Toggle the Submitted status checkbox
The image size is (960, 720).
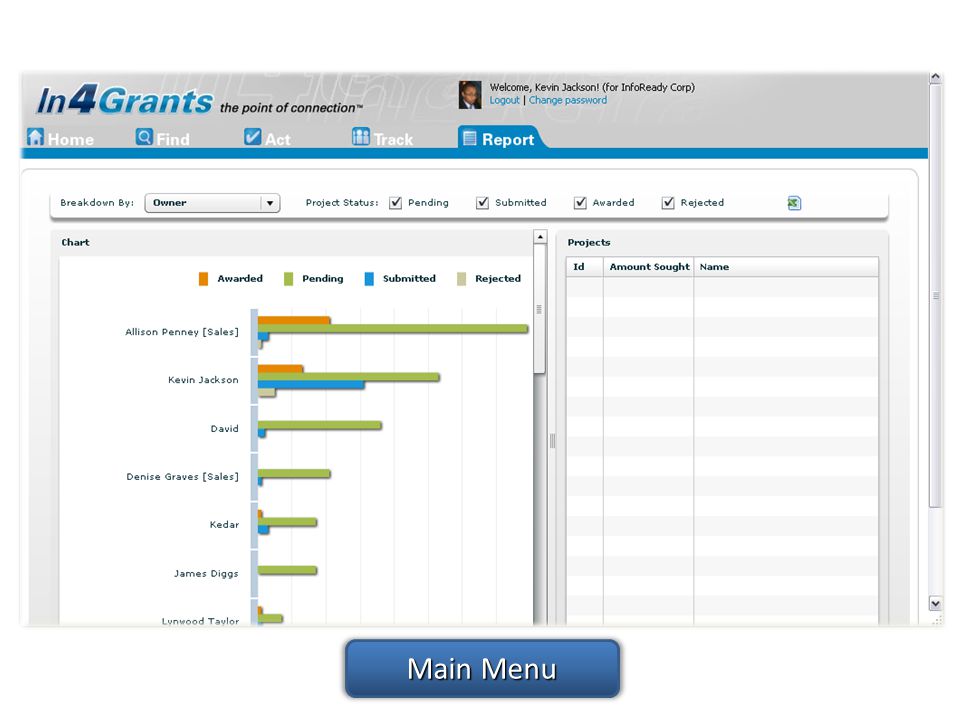point(482,203)
